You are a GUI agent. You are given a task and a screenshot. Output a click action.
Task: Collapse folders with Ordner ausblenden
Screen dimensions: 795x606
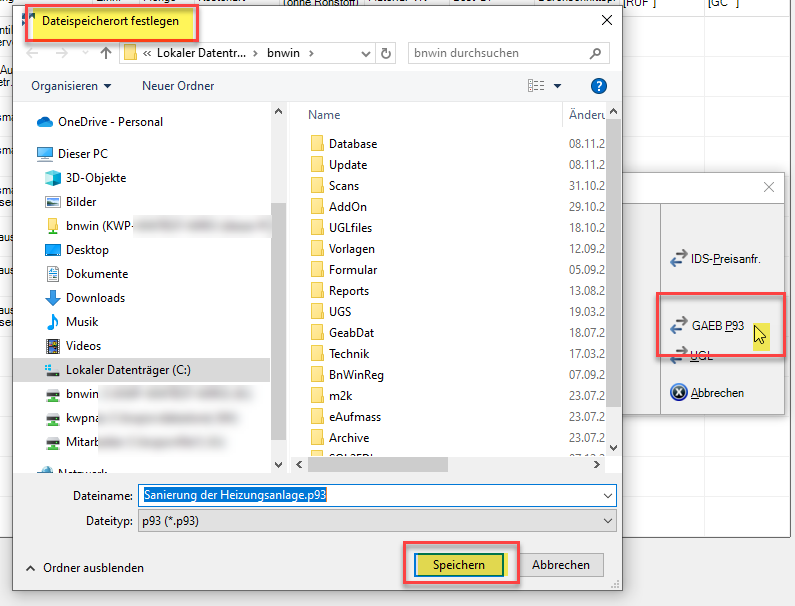point(85,567)
